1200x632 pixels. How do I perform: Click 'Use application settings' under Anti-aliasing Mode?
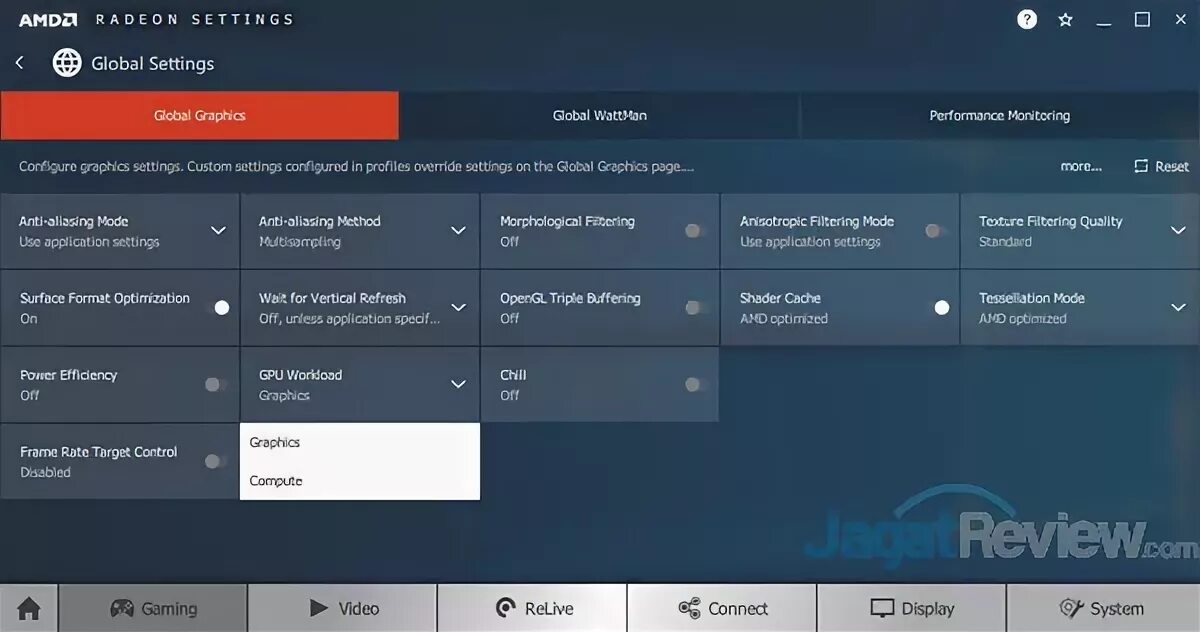[89, 242]
